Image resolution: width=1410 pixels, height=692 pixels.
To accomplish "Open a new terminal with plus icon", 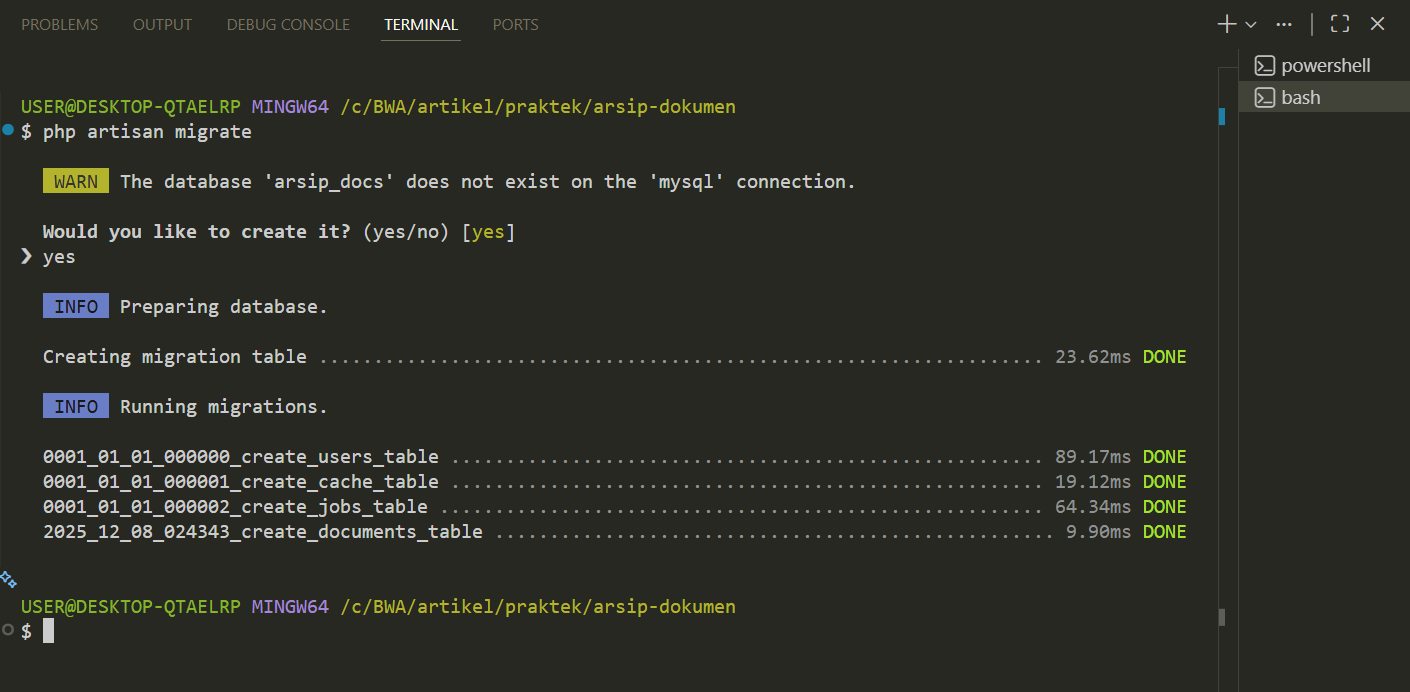I will click(x=1226, y=25).
